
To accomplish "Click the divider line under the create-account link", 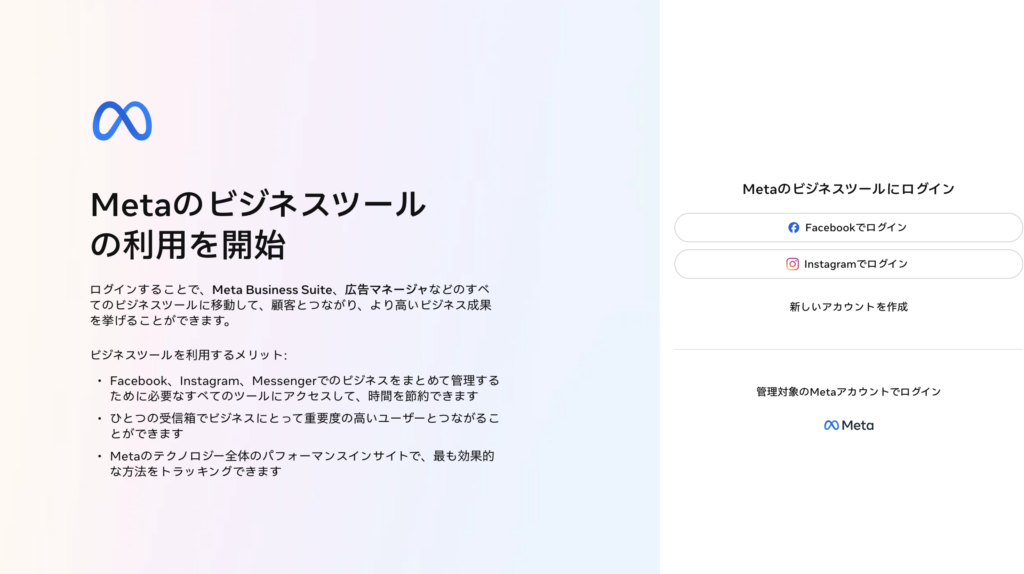I will (x=848, y=349).
